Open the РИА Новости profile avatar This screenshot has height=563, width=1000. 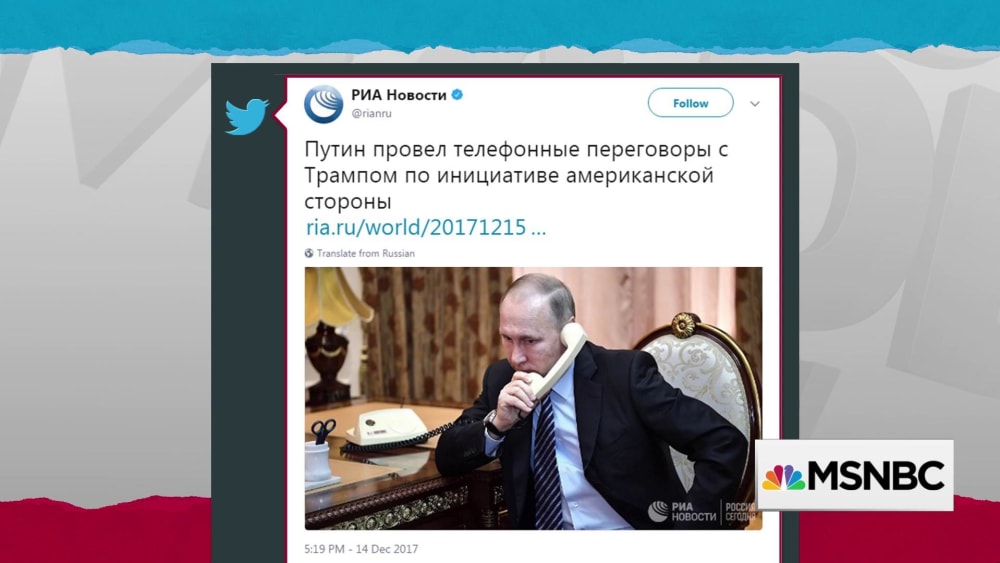[x=323, y=104]
